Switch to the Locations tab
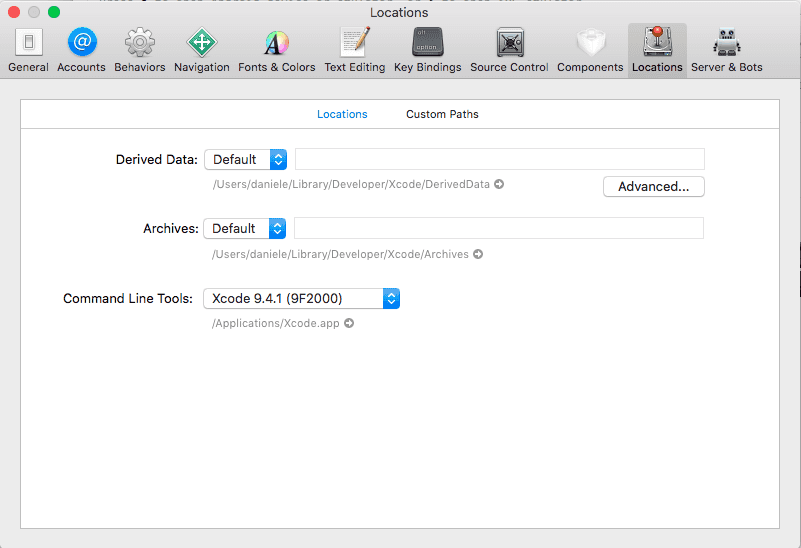This screenshot has height=548, width=801. tap(342, 114)
